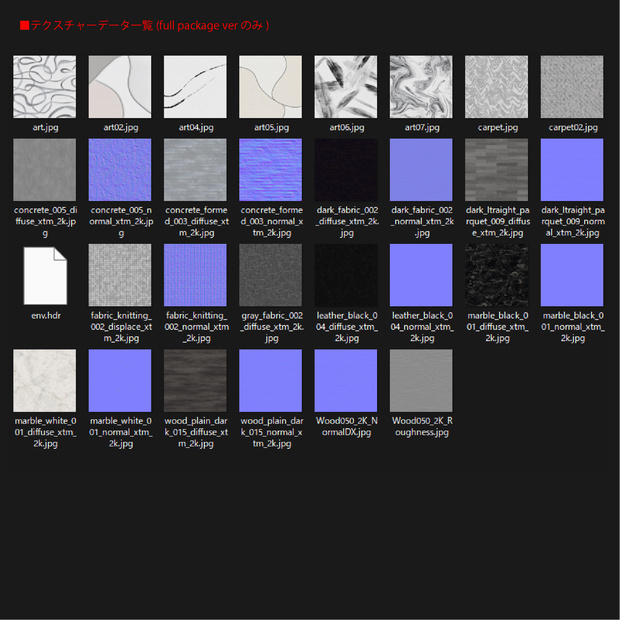Select the carpet02.jpg thumbnail
This screenshot has width=620, height=620.
572,87
